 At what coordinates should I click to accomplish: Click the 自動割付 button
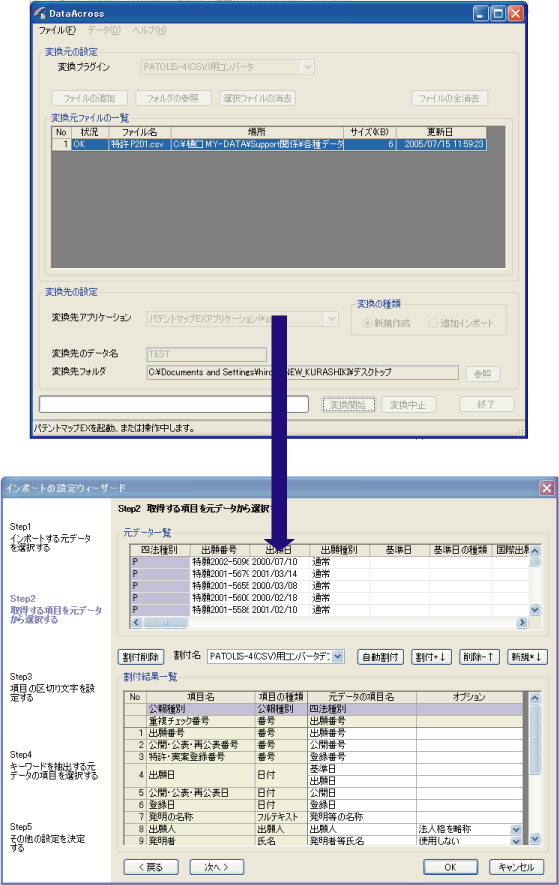pos(381,657)
